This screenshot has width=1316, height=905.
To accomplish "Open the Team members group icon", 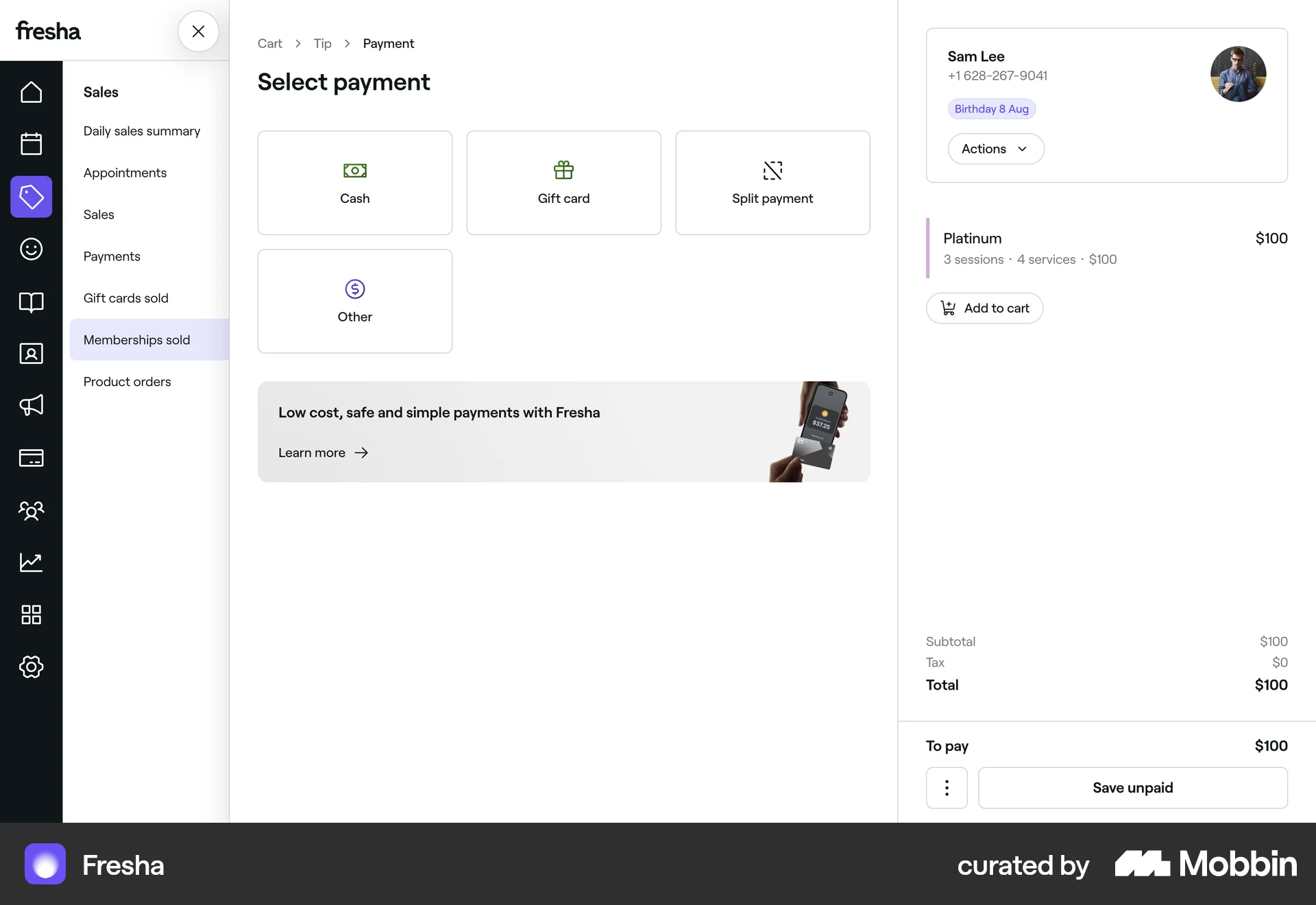I will pos(31,510).
